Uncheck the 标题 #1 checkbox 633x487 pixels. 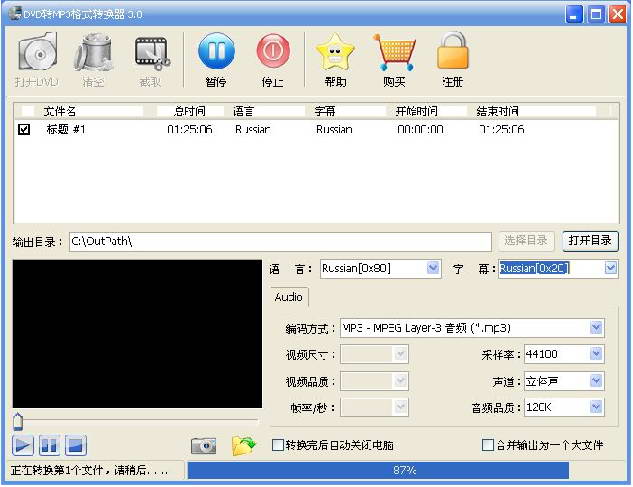coord(25,129)
